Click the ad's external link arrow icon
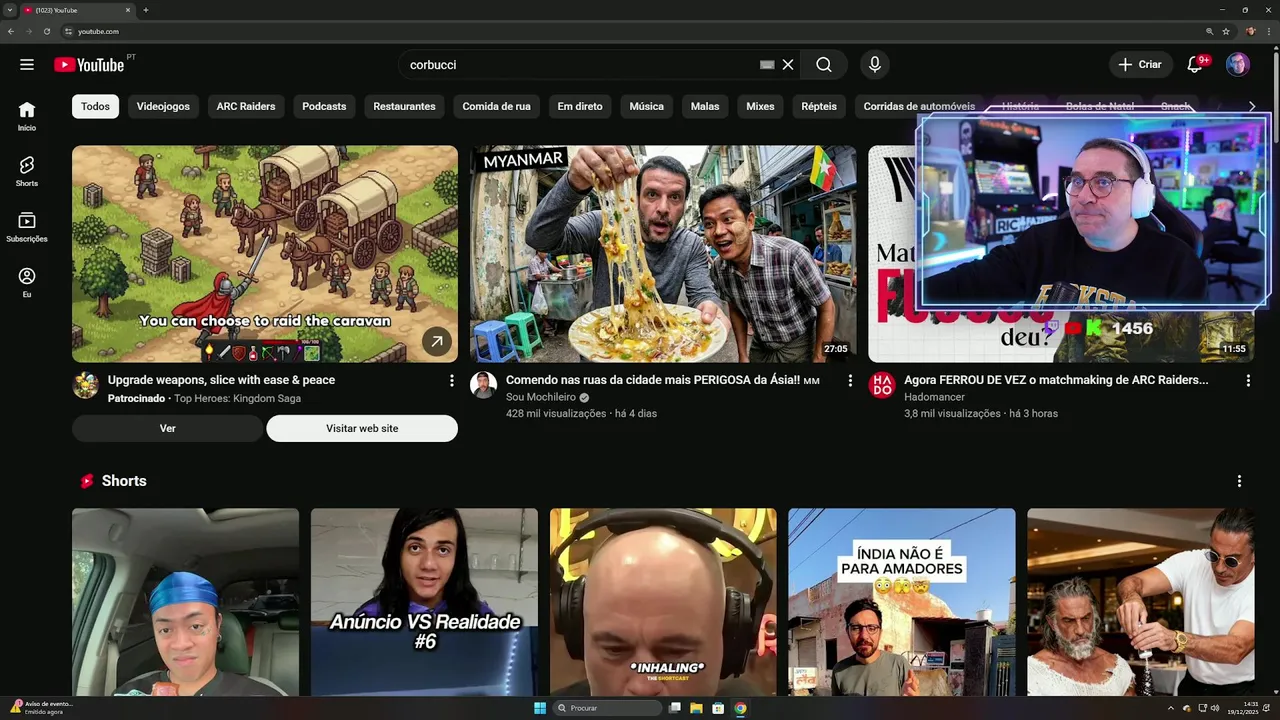Screen dimensions: 1280x720 [436, 341]
